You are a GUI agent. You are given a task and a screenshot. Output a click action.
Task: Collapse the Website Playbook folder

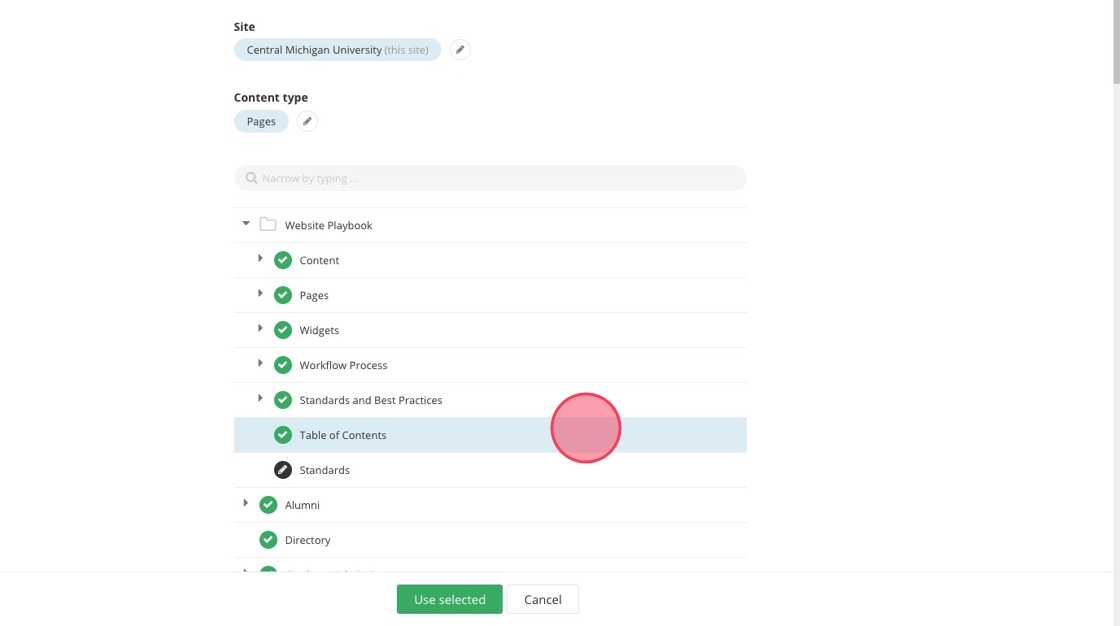[x=246, y=224]
